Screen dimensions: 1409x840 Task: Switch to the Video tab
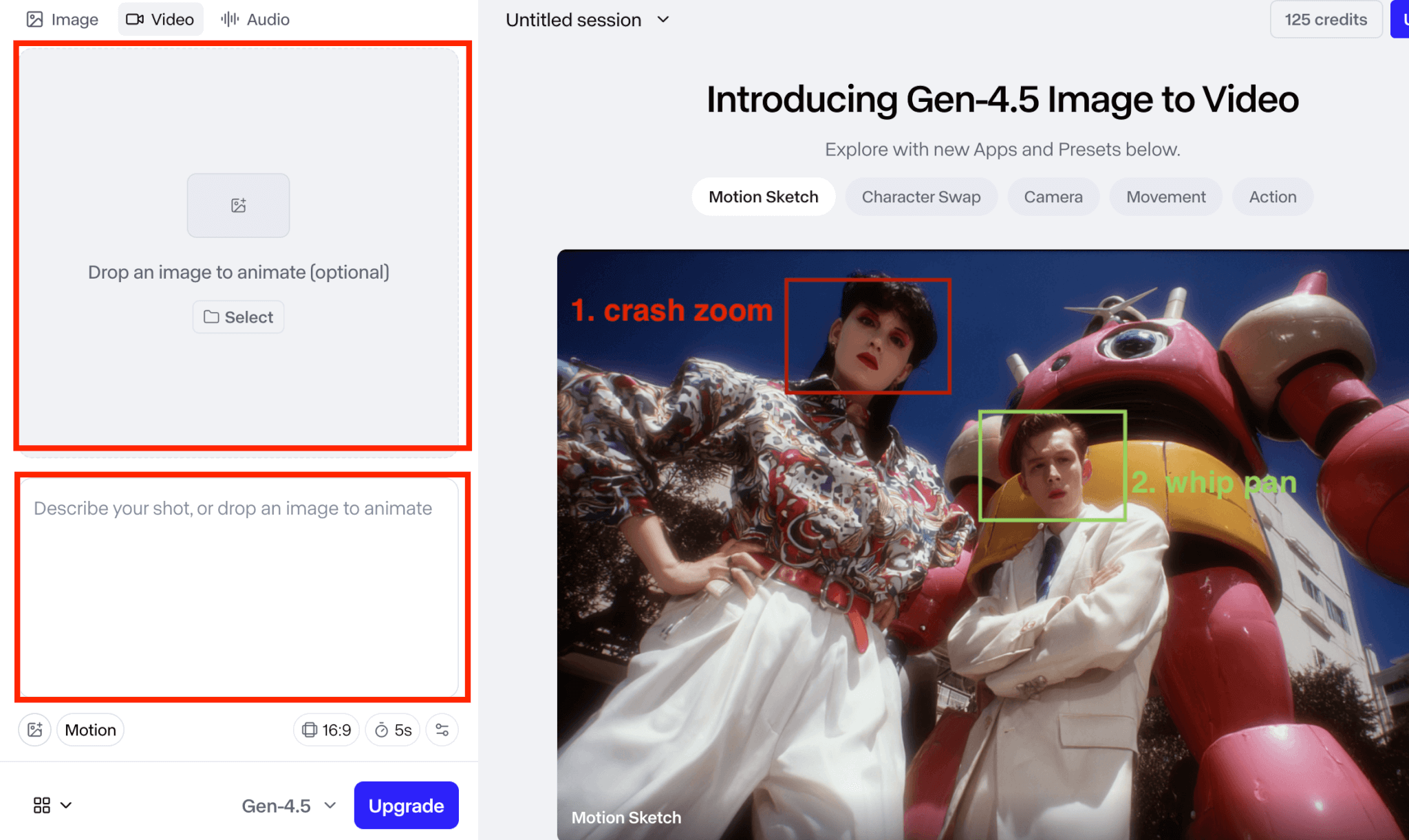point(160,19)
